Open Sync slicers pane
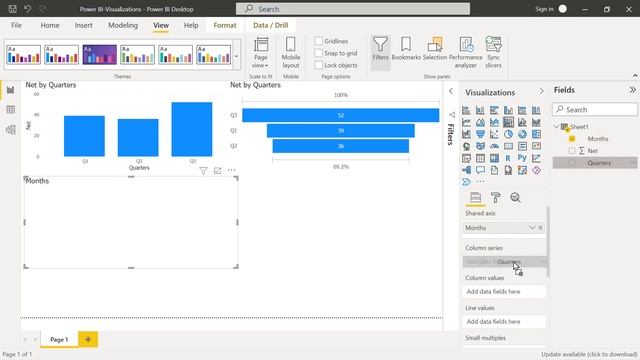 (x=493, y=53)
